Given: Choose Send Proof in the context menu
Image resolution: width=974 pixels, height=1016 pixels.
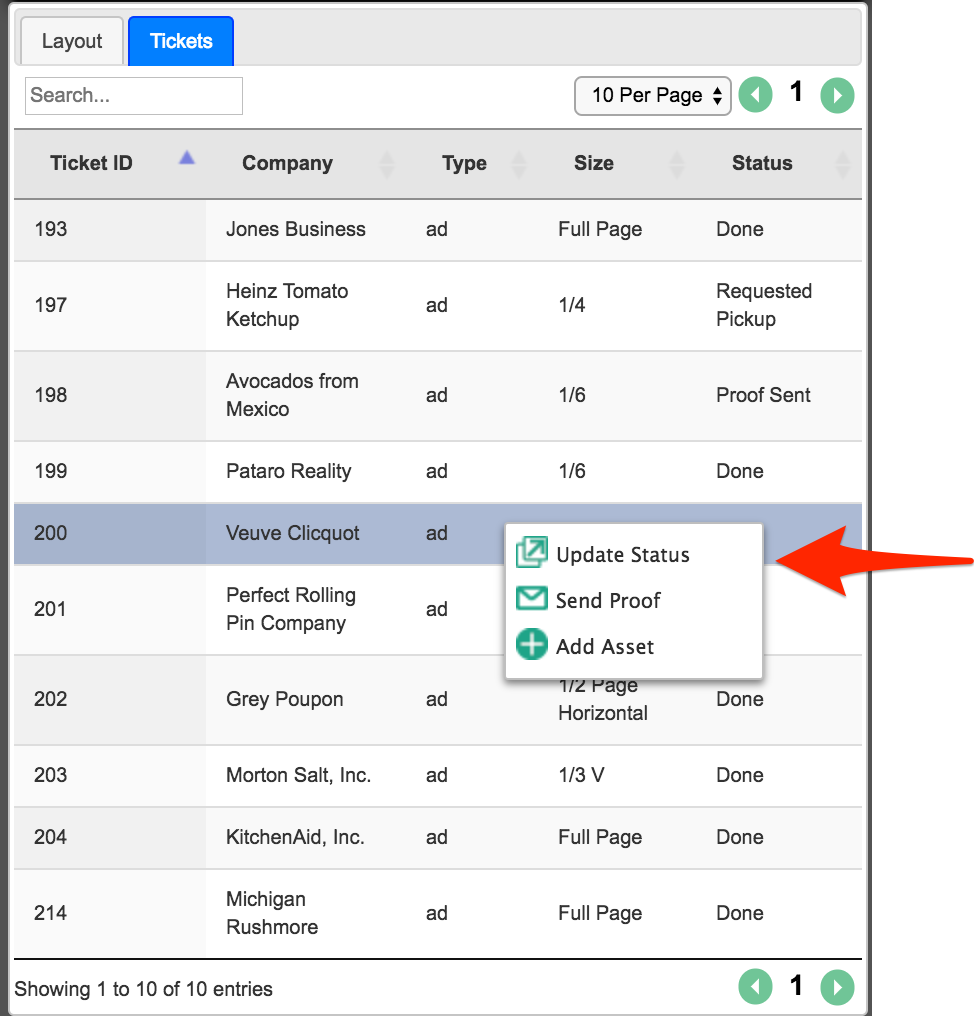Looking at the screenshot, I should [608, 600].
